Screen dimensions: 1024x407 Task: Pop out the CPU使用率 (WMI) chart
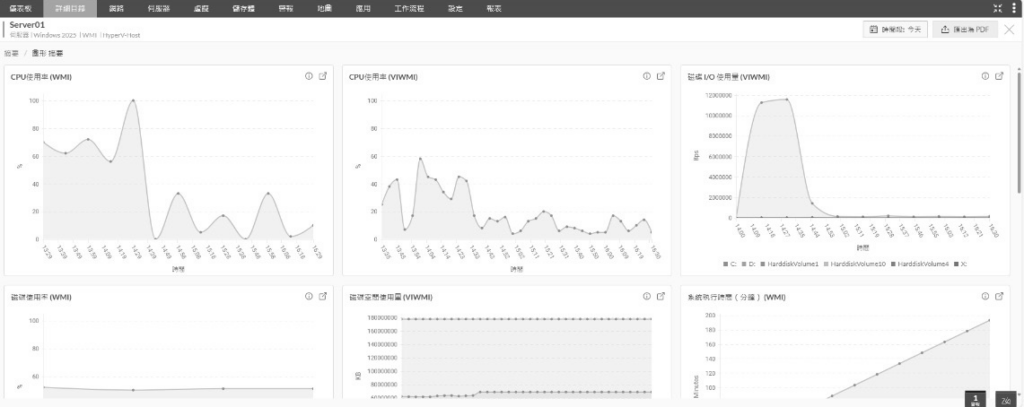(323, 76)
